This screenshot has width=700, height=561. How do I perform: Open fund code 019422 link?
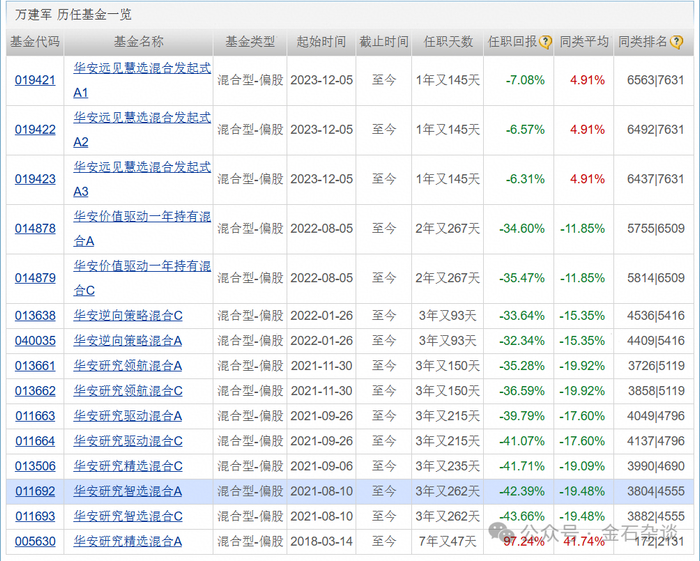click(x=35, y=130)
